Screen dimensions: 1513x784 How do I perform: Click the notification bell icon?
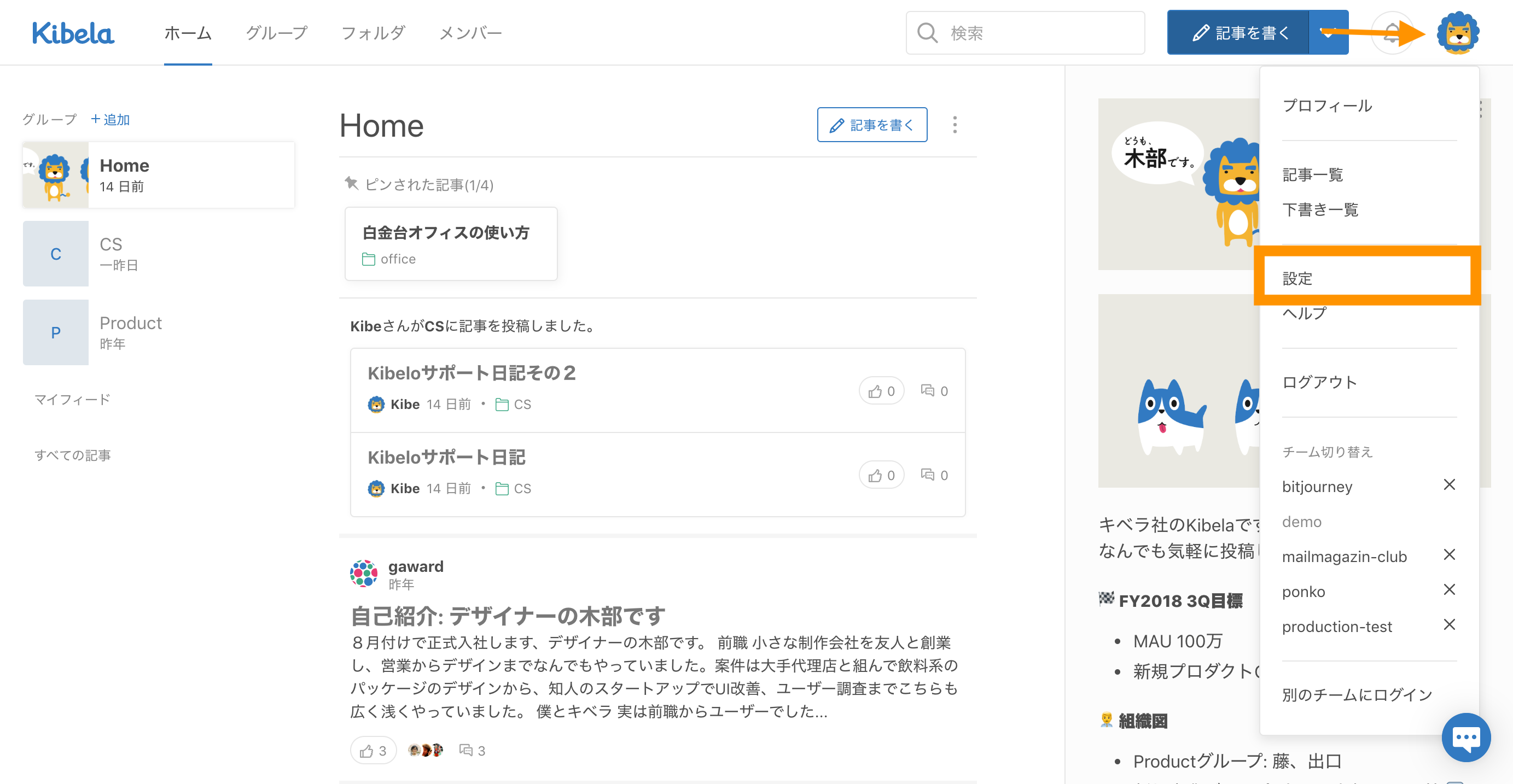pos(1392,33)
